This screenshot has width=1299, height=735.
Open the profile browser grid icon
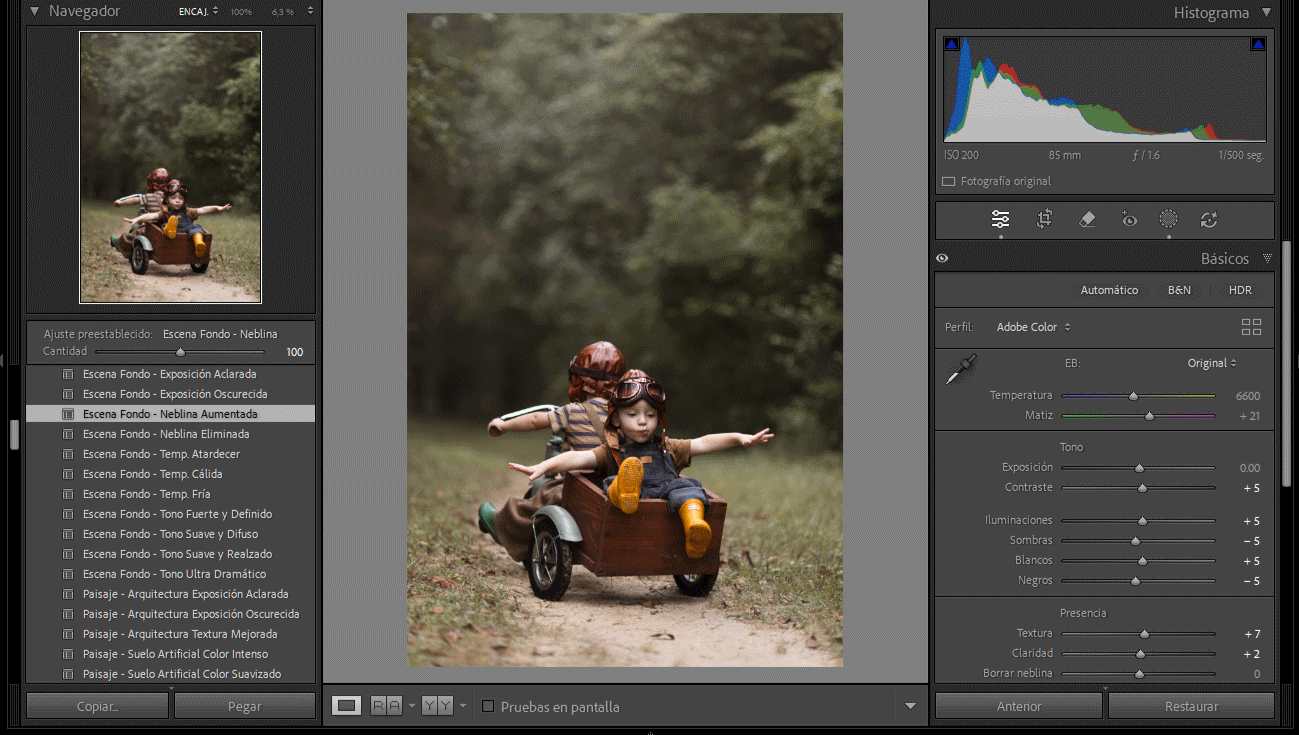[x=1250, y=327]
